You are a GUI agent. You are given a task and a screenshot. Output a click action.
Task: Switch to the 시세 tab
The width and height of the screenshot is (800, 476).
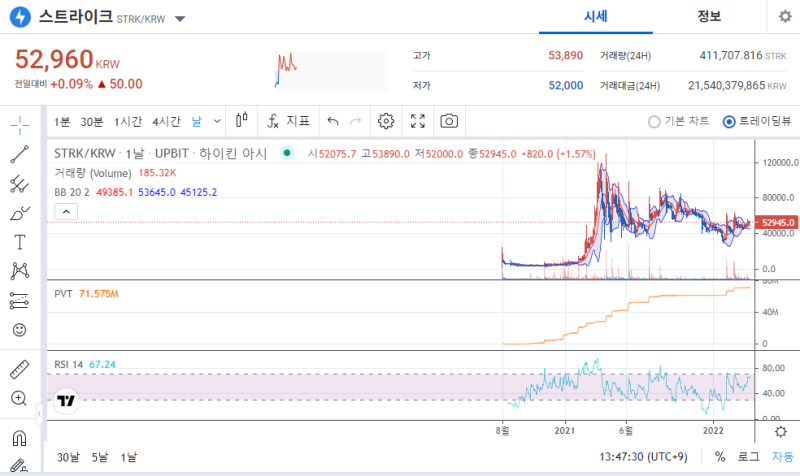(595, 17)
